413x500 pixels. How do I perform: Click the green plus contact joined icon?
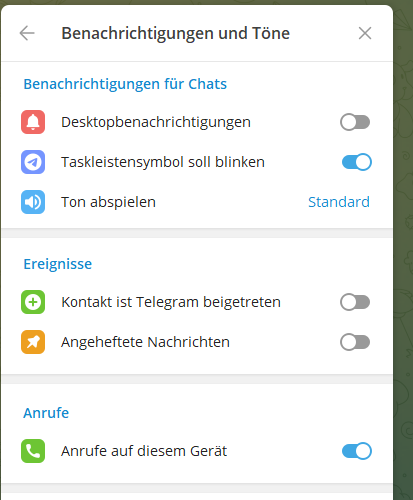point(33,302)
